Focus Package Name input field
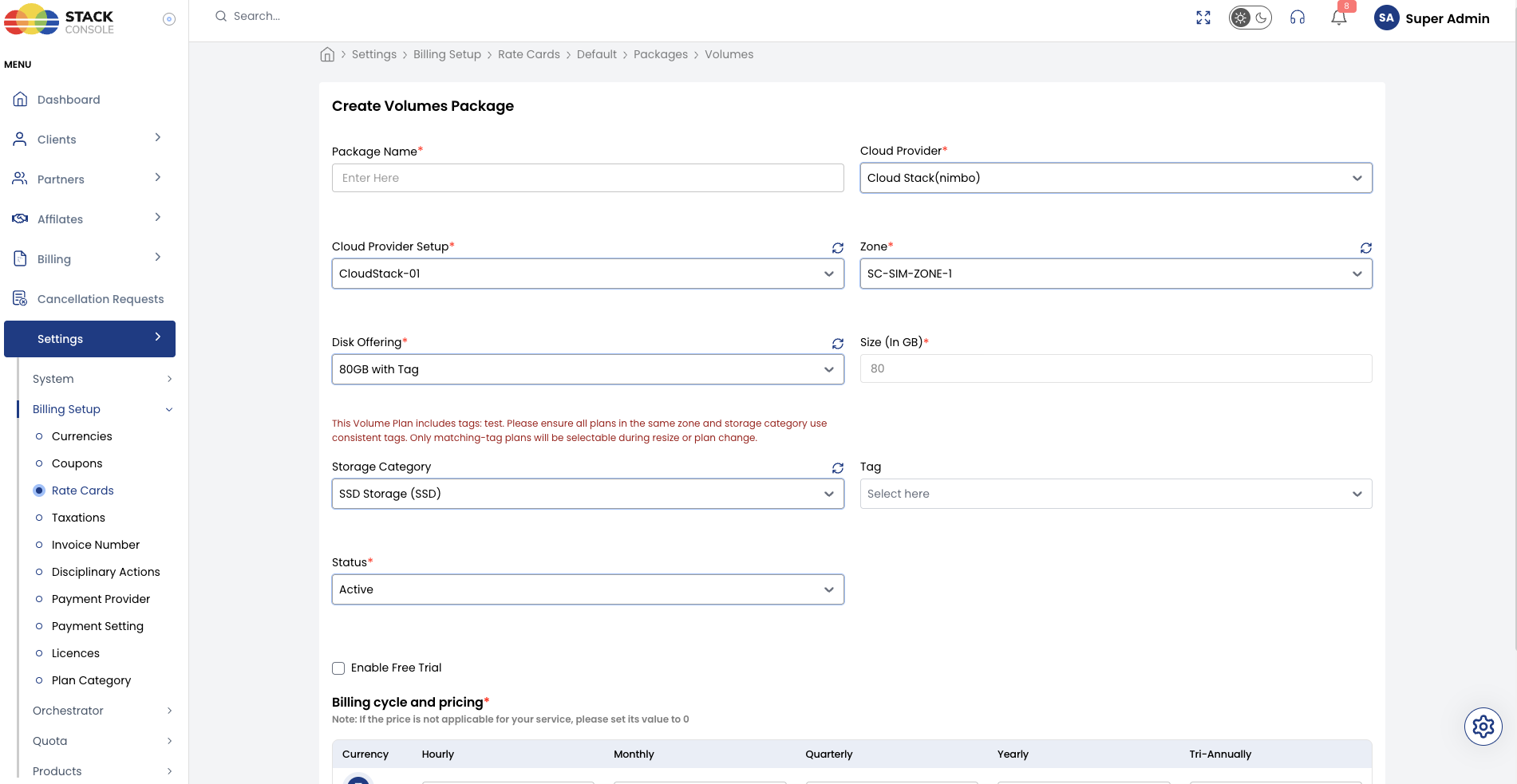1517x784 pixels. (588, 178)
